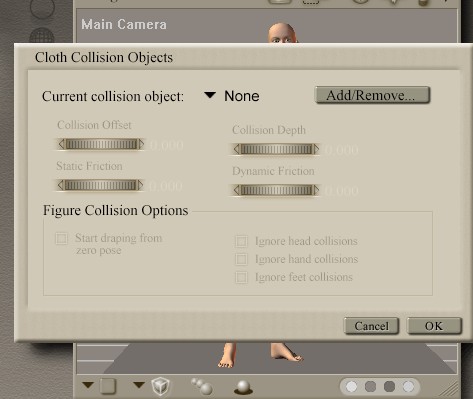Adjust the Static Friction slider
This screenshot has height=399, width=473.
point(100,185)
